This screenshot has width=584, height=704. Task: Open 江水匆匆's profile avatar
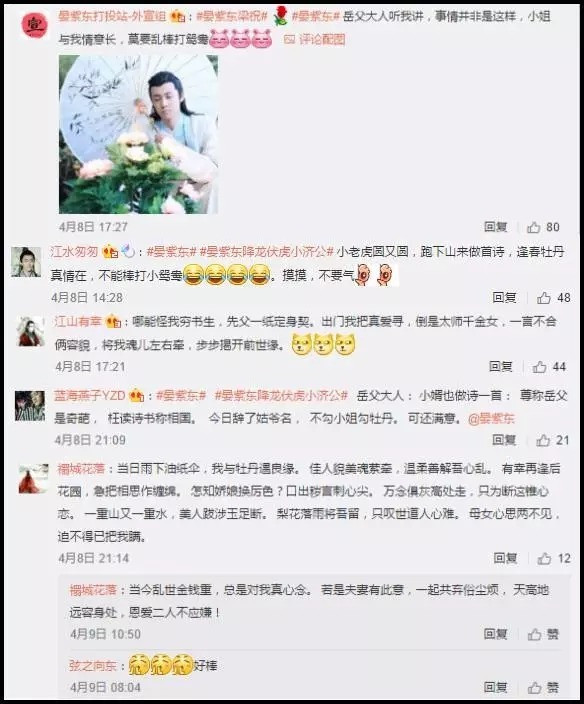[26, 262]
